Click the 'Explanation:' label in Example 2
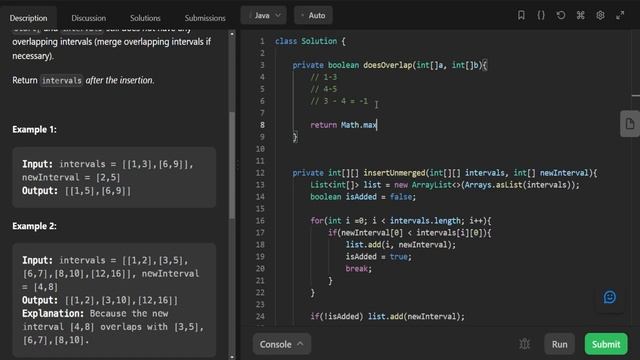Screen dimensions: 640x360 pos(53,313)
